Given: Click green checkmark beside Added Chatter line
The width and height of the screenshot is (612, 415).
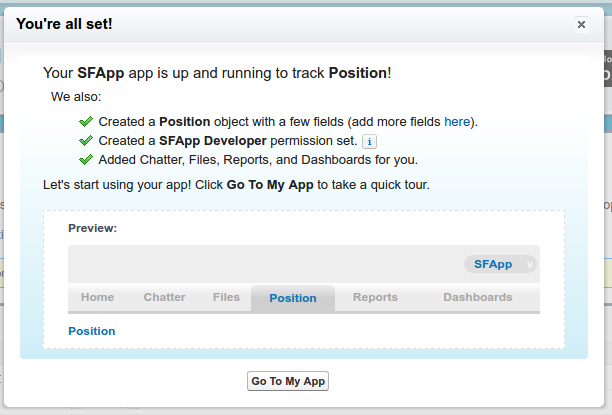Looking at the screenshot, I should coord(86,160).
